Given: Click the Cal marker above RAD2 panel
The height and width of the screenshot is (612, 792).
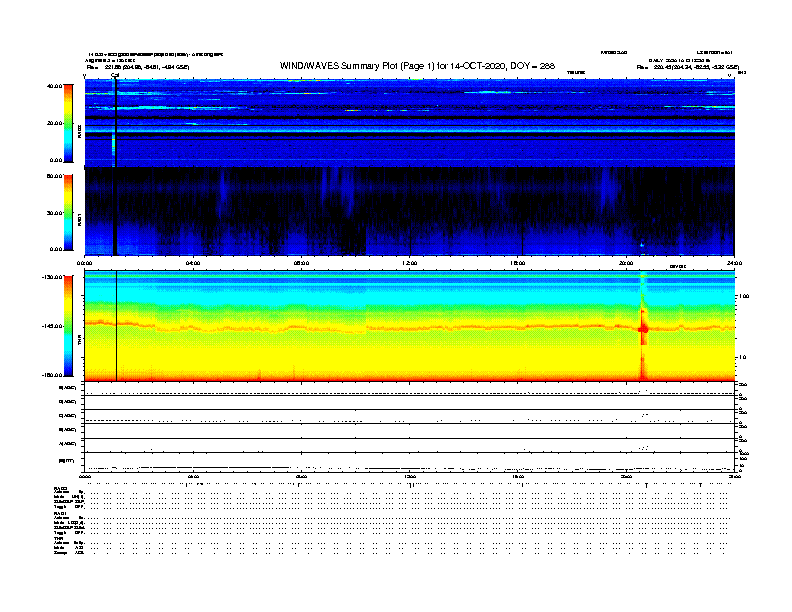Looking at the screenshot, I should tap(115, 76).
